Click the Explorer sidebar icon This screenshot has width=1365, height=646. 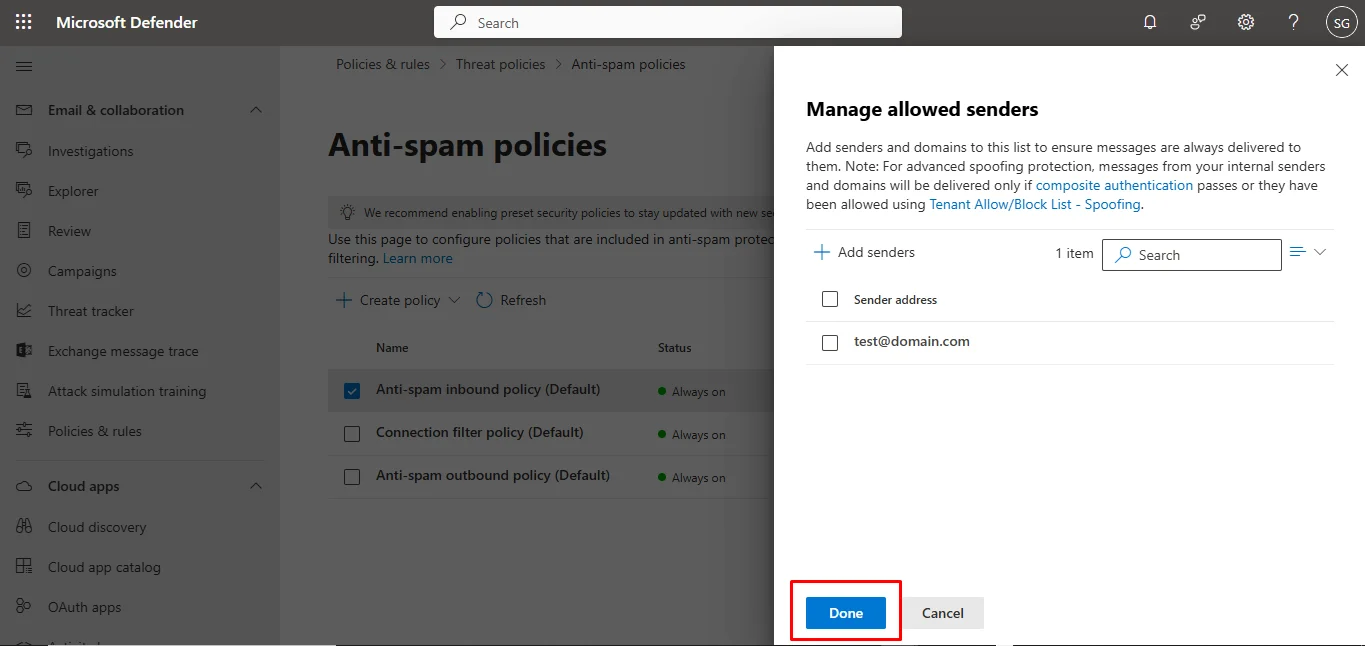[25, 190]
